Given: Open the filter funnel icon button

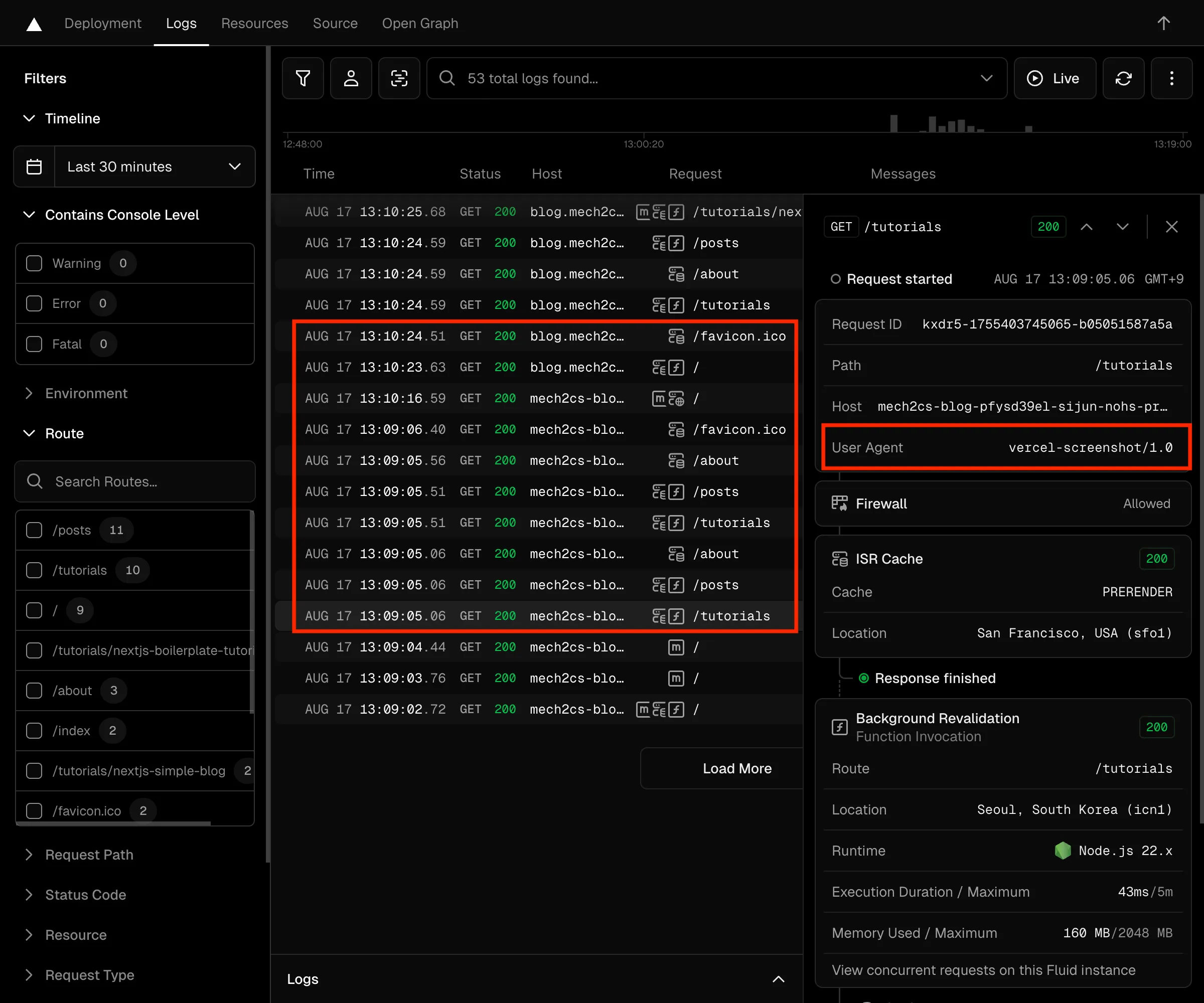Looking at the screenshot, I should pos(303,78).
